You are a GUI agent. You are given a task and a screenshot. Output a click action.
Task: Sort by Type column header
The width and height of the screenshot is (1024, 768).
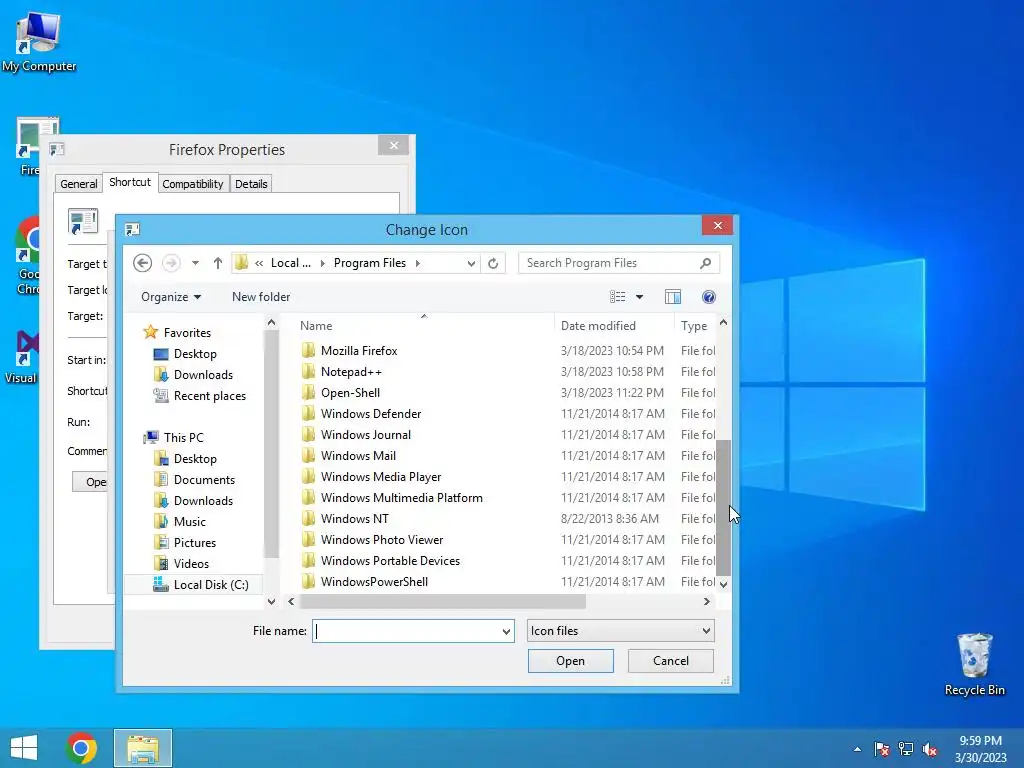pyautogui.click(x=695, y=326)
